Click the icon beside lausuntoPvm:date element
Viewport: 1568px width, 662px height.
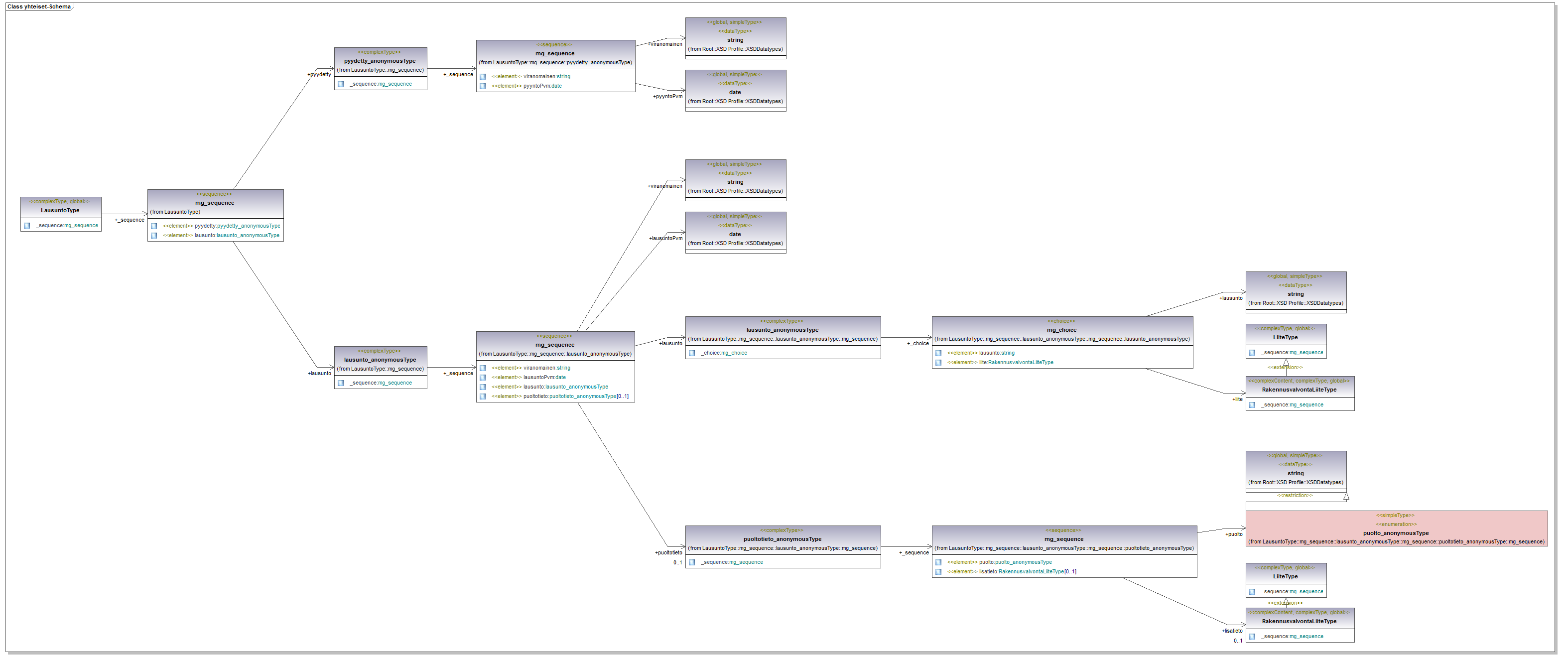click(x=483, y=378)
